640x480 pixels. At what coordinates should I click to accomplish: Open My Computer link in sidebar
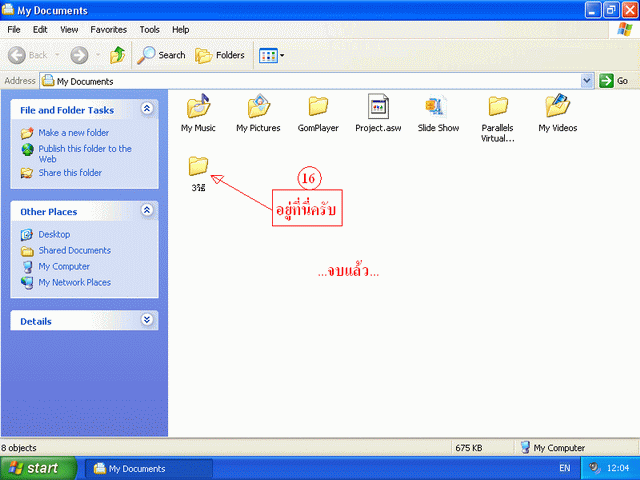(64, 266)
